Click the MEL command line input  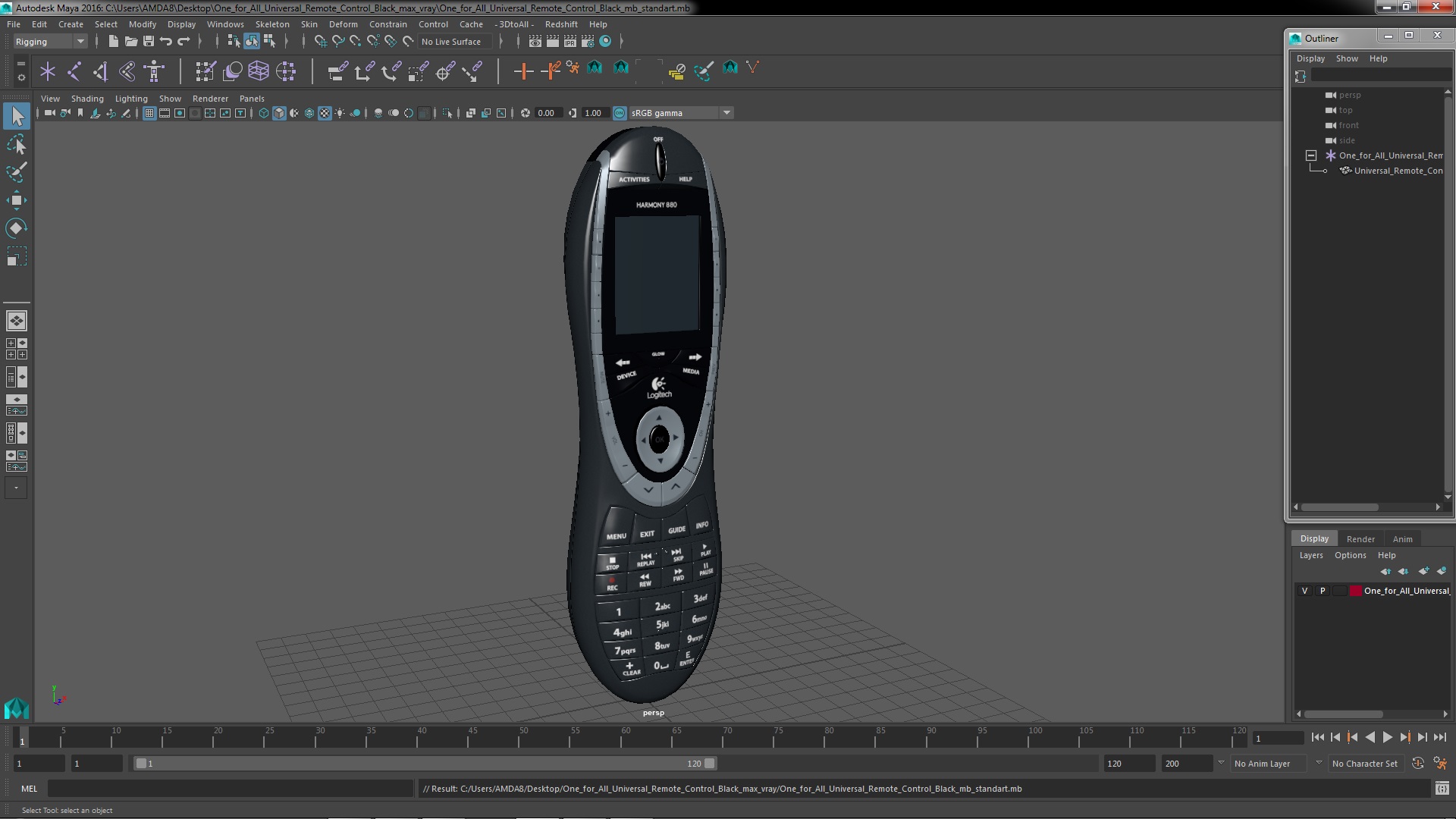231,789
